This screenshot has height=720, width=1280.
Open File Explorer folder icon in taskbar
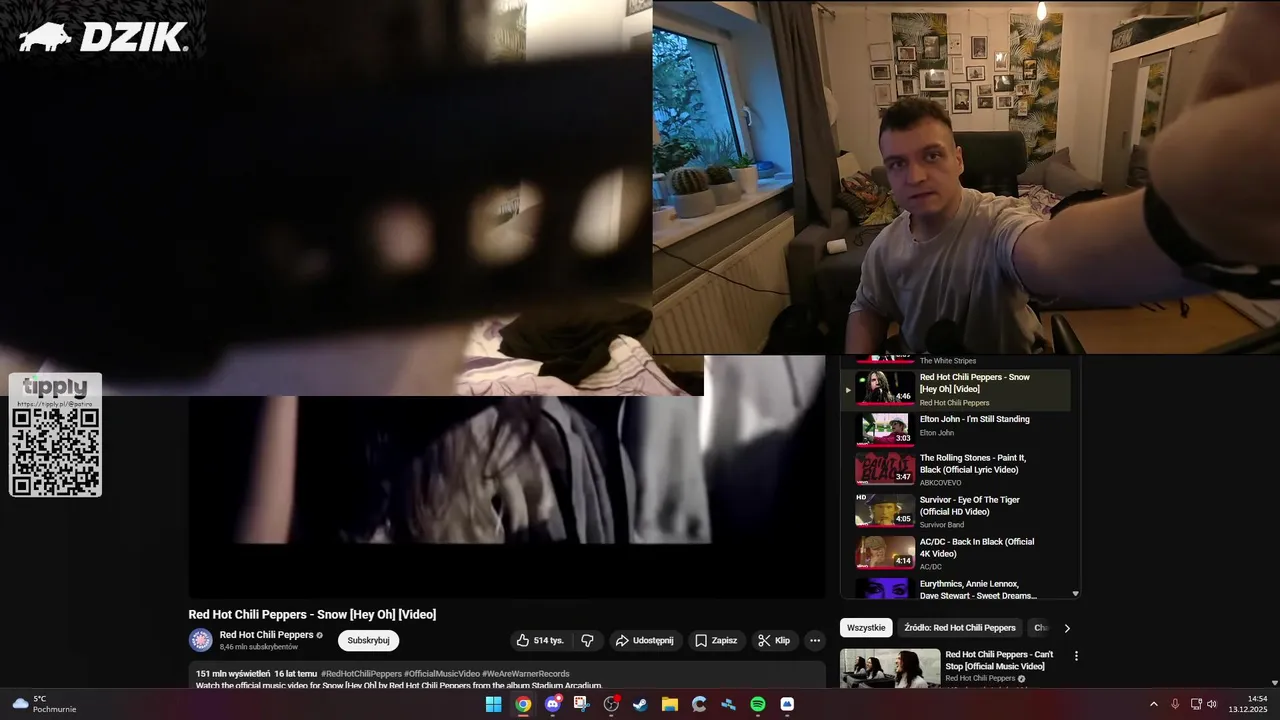point(670,704)
